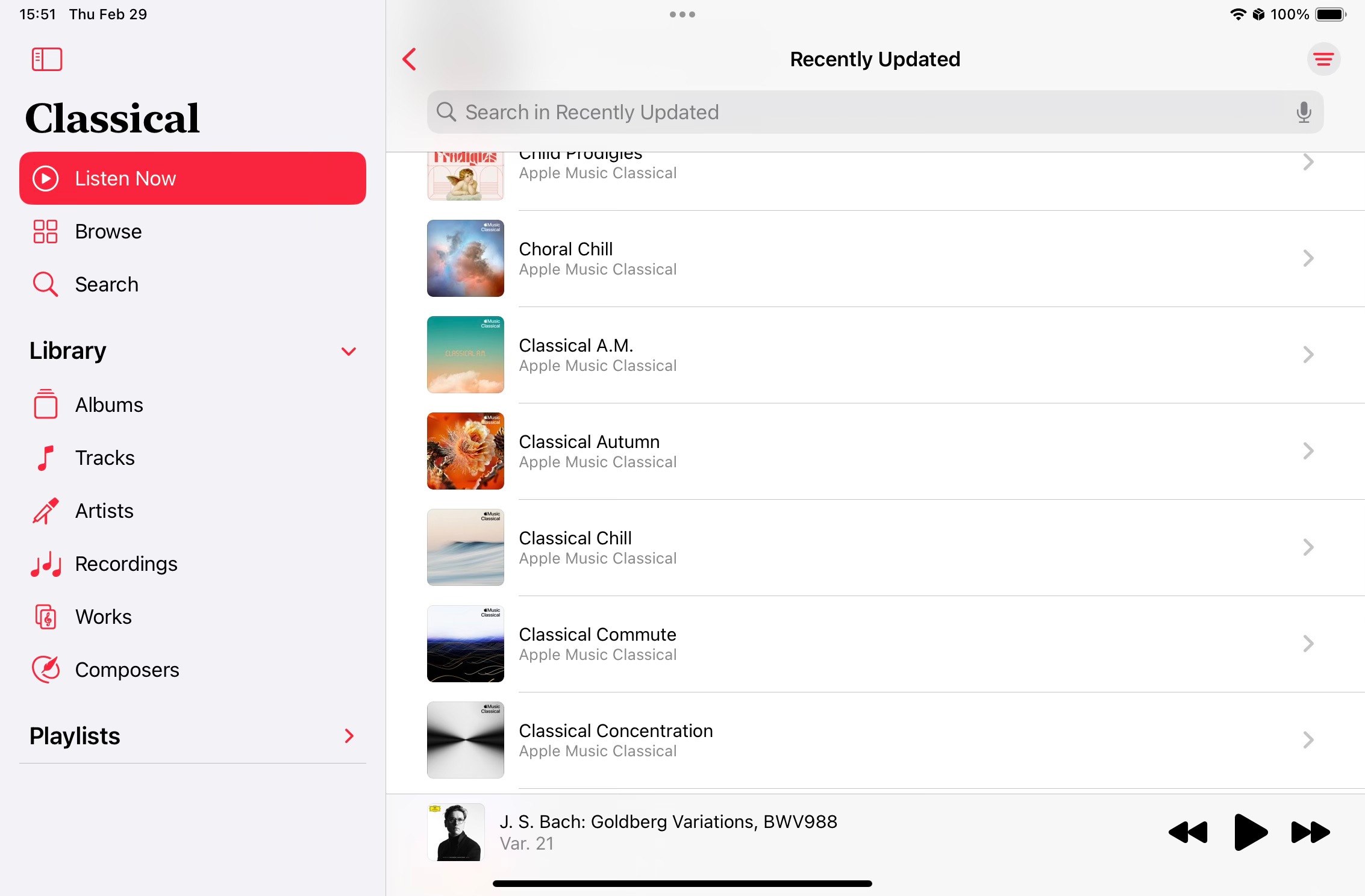This screenshot has height=896, width=1365.
Task: Expand the Playlists section
Action: click(349, 736)
